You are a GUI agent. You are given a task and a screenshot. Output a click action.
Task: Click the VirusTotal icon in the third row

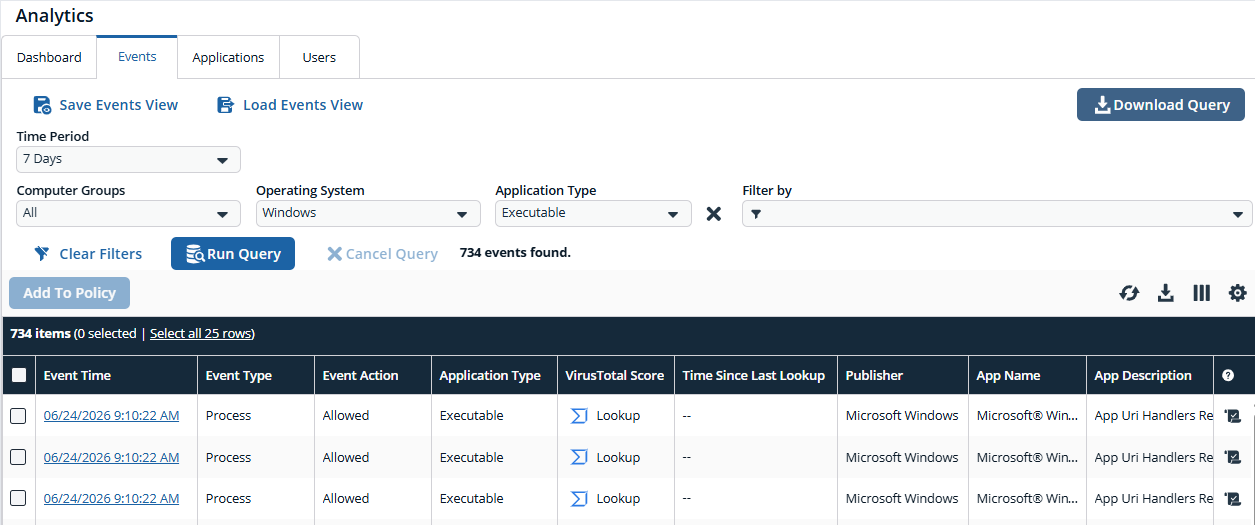[579, 498]
